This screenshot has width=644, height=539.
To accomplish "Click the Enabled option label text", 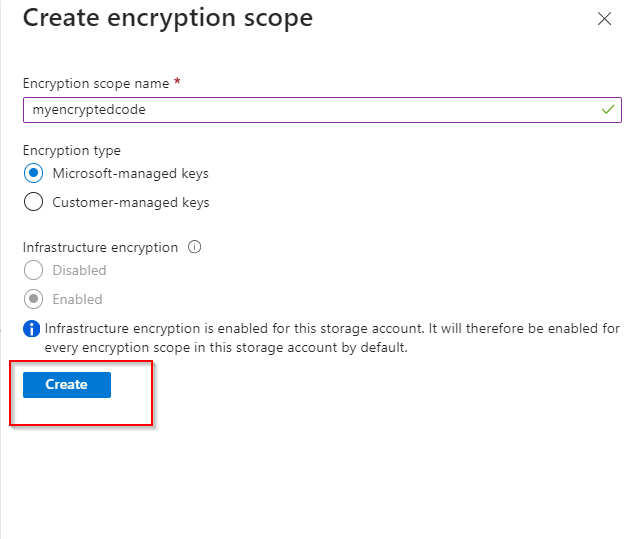I will [x=77, y=299].
